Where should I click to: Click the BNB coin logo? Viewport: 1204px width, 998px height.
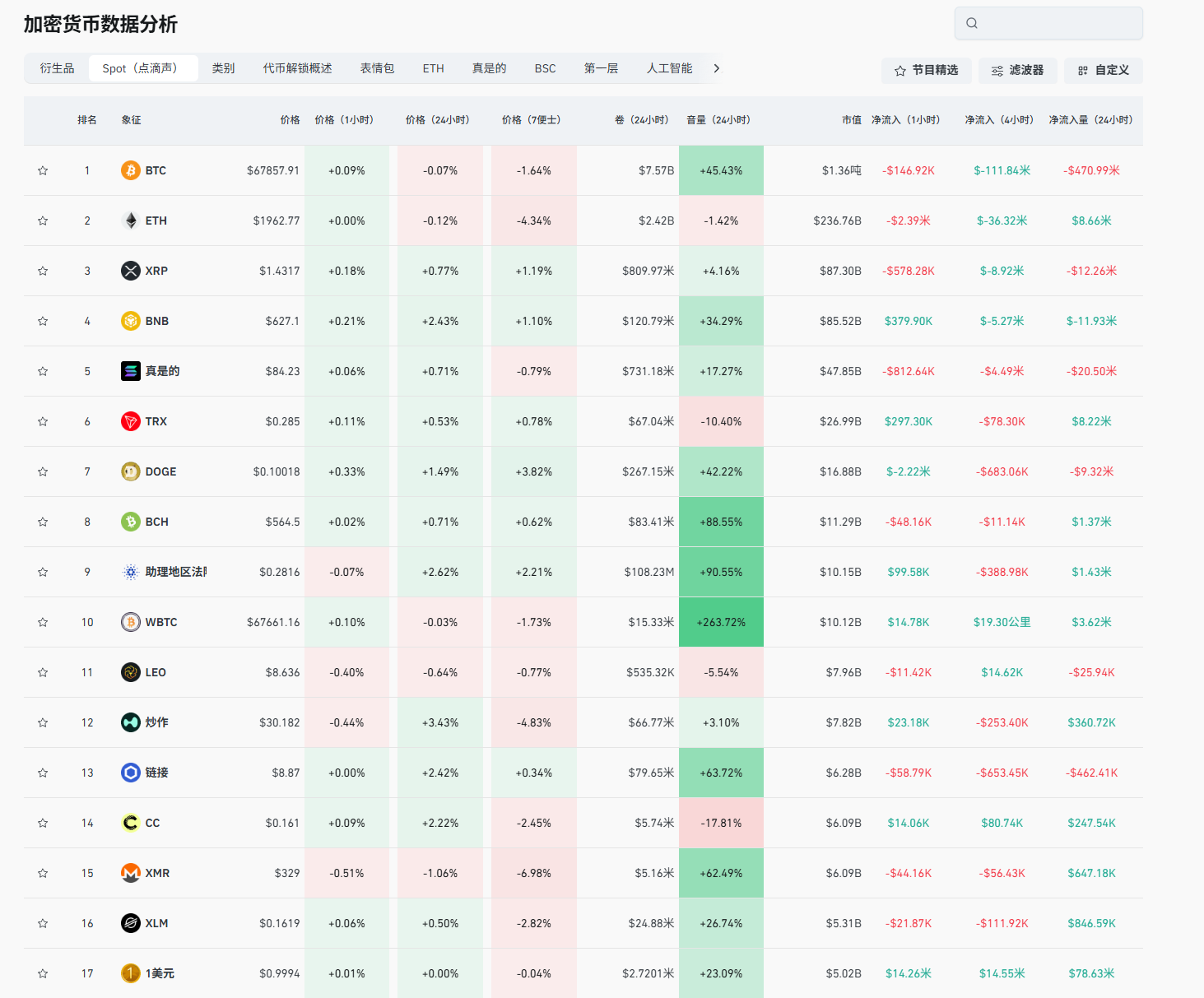pos(130,321)
